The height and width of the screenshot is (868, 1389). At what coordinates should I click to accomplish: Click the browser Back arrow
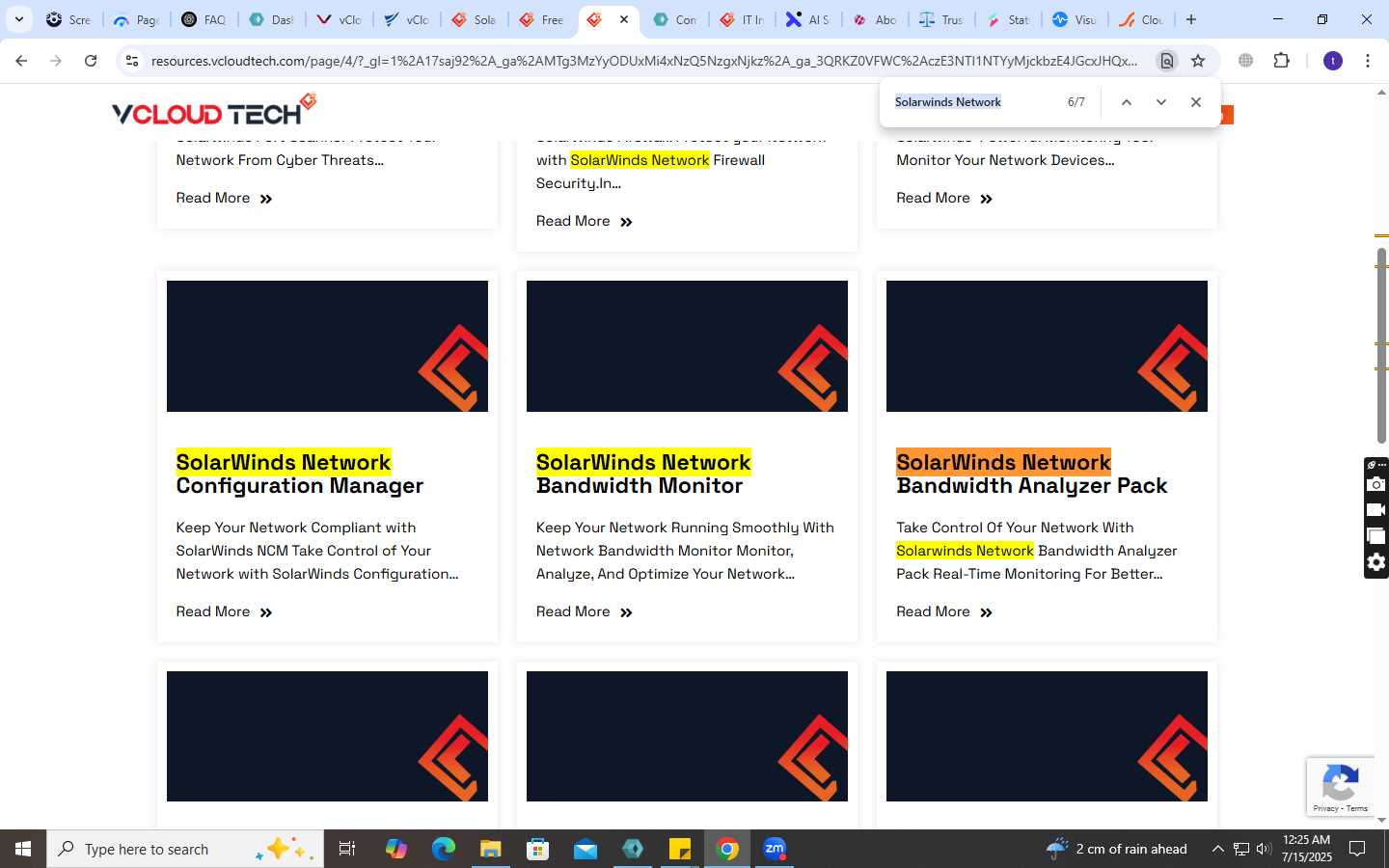(21, 61)
